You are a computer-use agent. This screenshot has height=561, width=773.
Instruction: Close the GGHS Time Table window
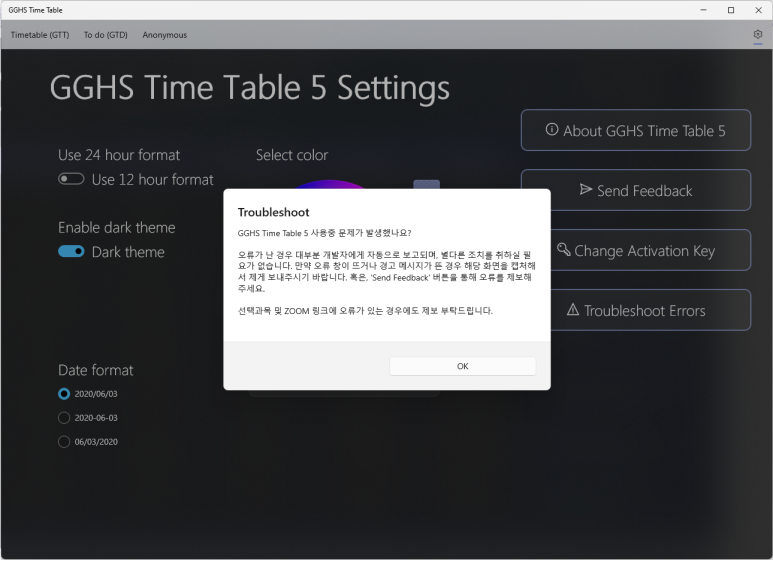[759, 10]
